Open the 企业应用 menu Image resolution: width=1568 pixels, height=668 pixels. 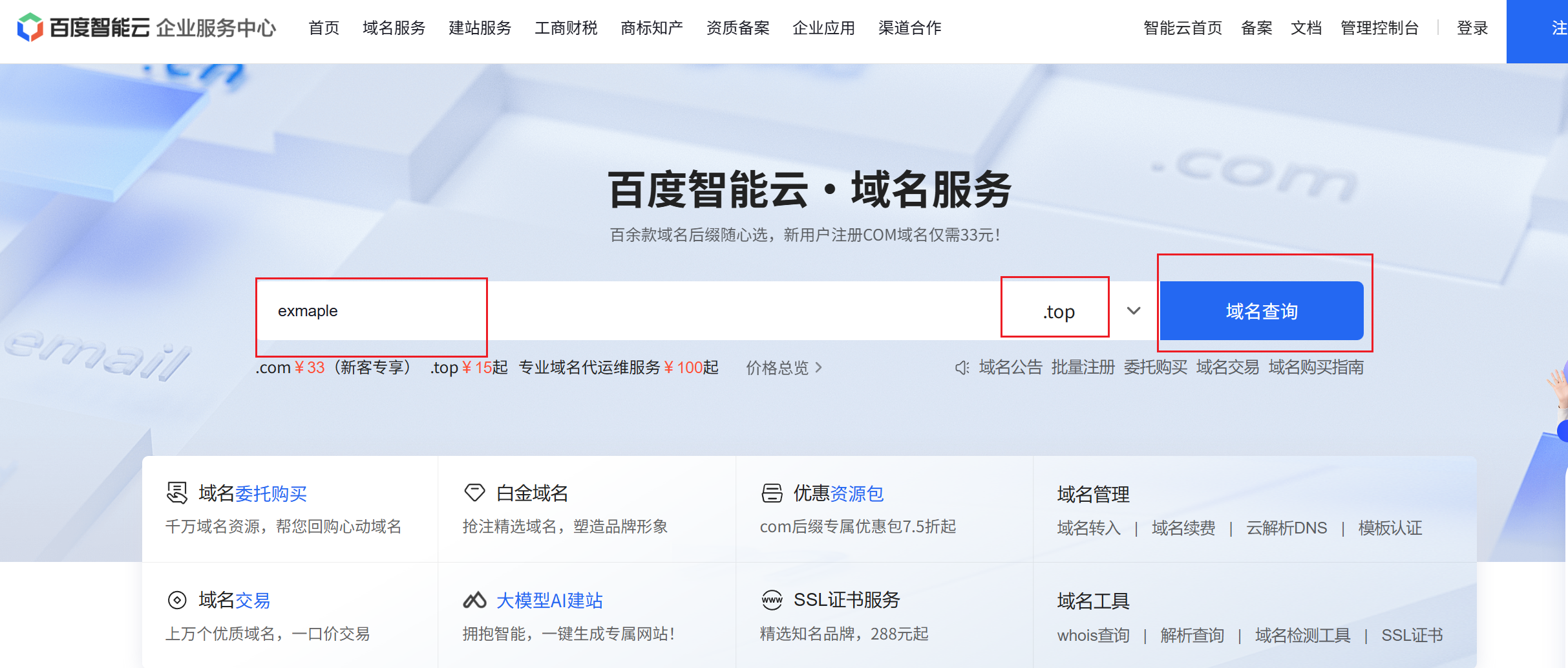[x=824, y=28]
